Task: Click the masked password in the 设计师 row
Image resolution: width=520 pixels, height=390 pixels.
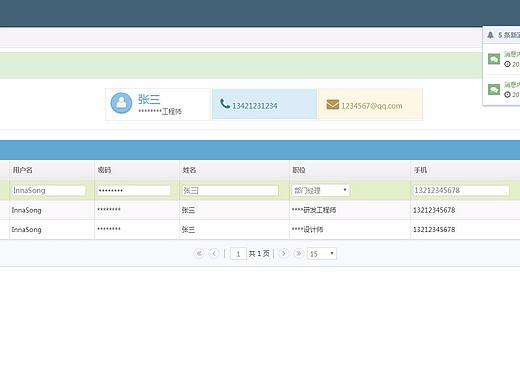Action: coord(109,229)
